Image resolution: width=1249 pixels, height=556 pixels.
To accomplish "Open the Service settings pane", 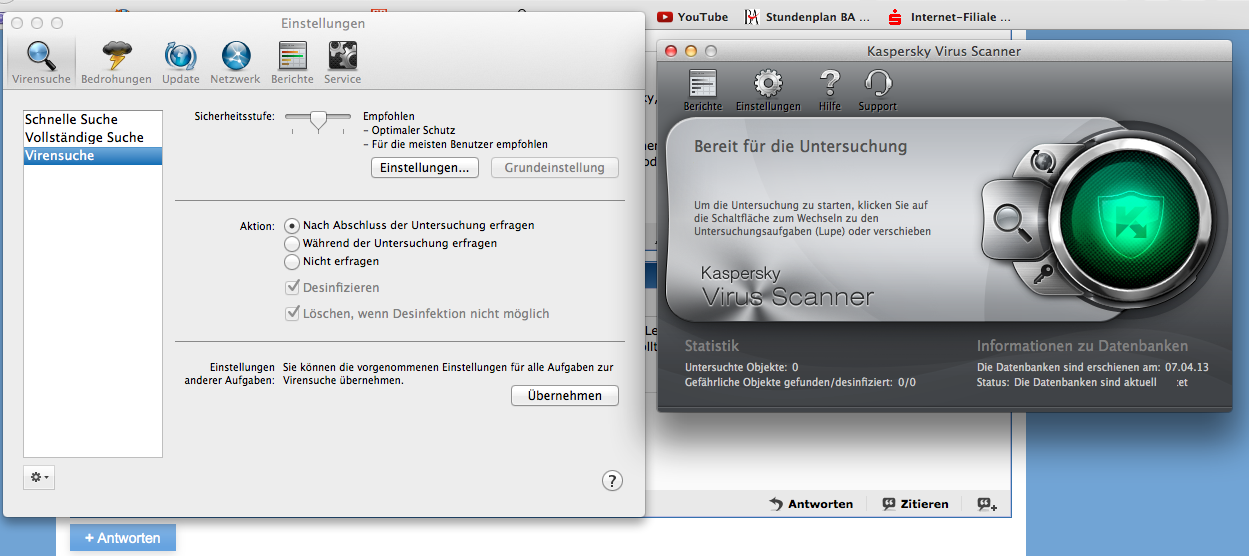I will tap(343, 63).
